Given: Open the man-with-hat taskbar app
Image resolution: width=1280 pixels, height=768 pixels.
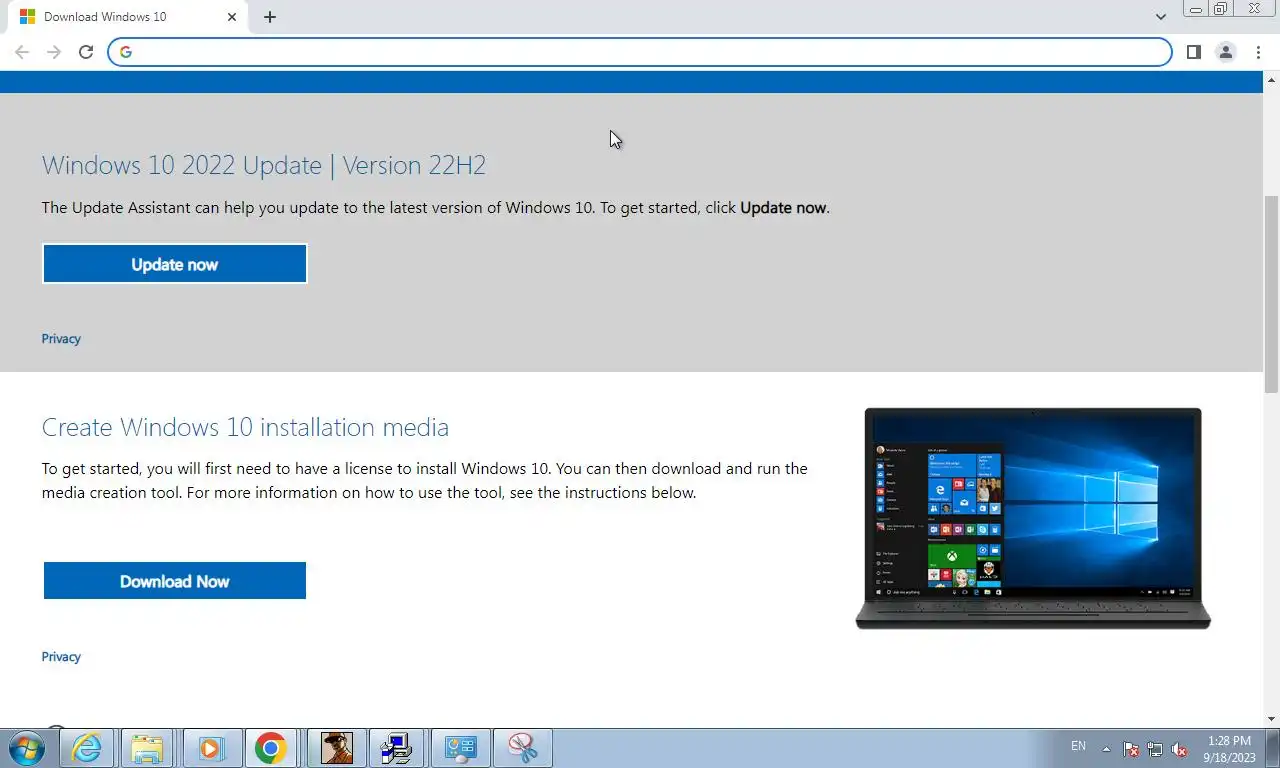Looking at the screenshot, I should [337, 748].
